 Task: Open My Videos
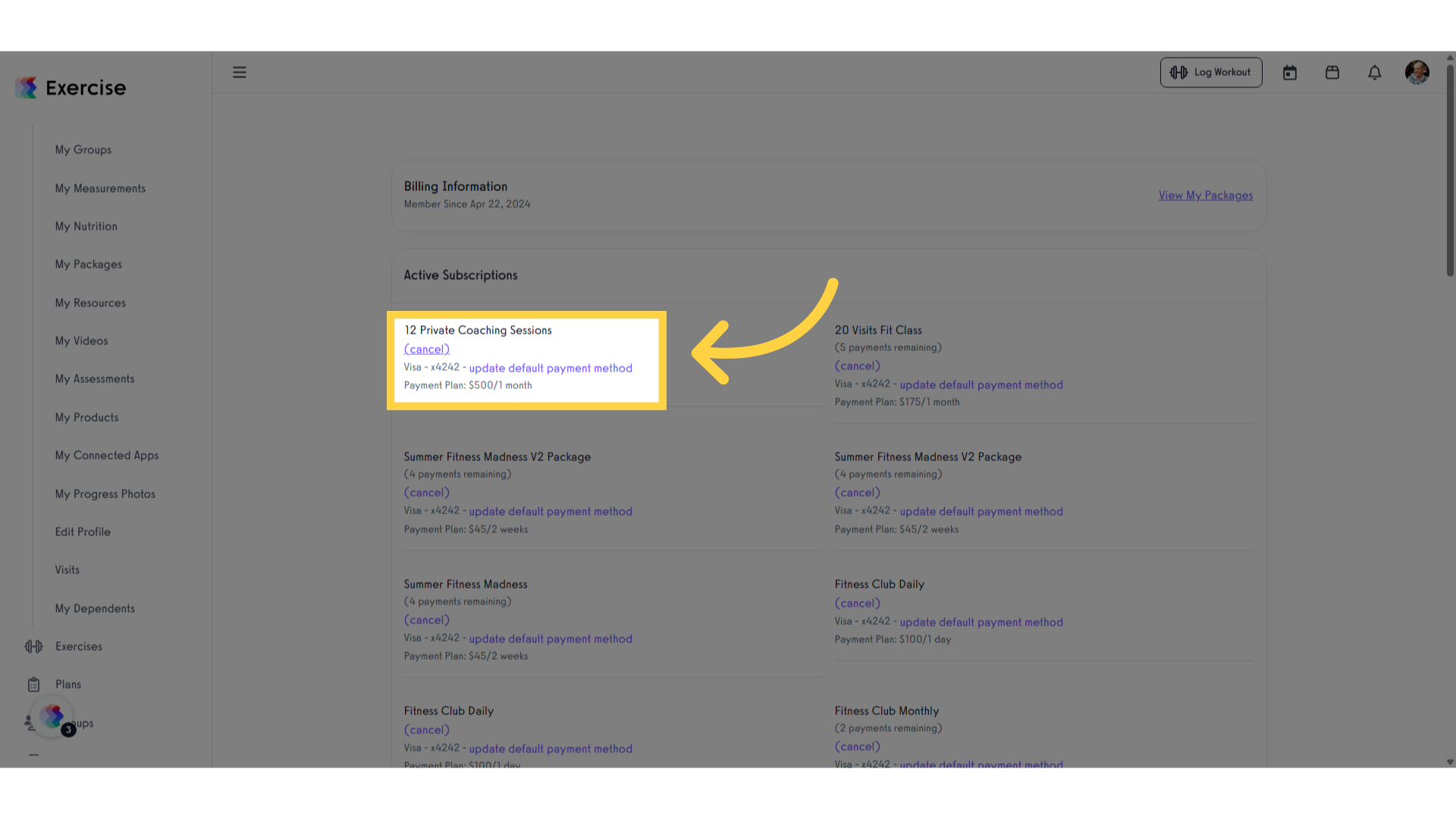pos(81,340)
